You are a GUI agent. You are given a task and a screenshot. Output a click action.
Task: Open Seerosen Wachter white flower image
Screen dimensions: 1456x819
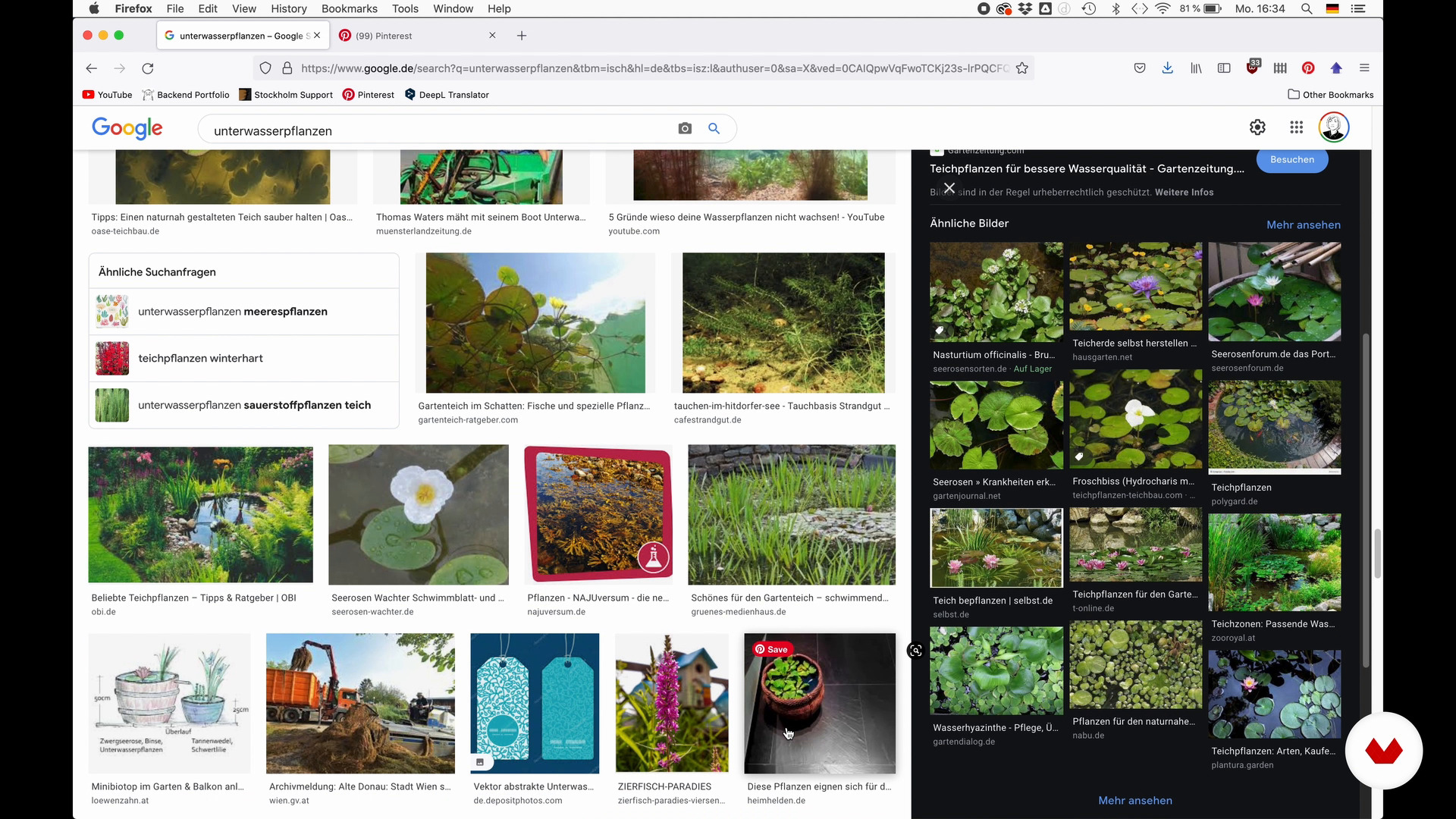point(419,514)
